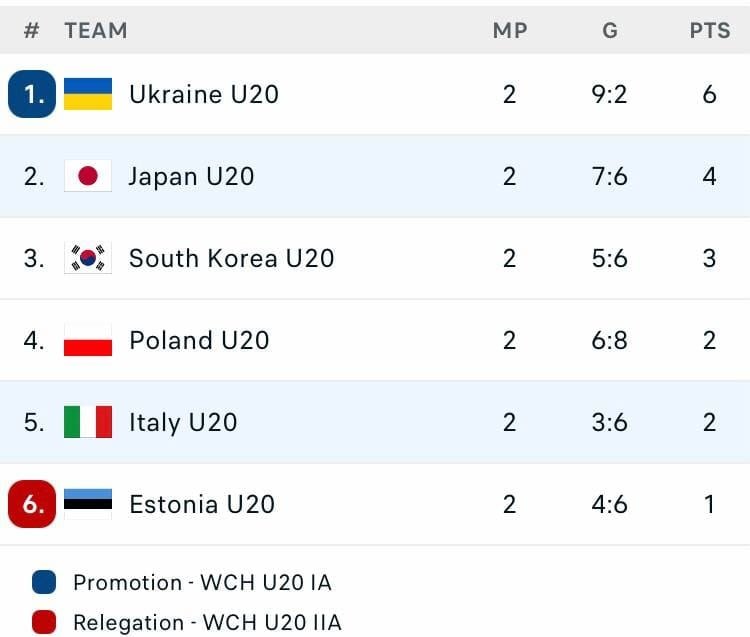
Task: Click the Japan flag icon
Action: click(88, 176)
